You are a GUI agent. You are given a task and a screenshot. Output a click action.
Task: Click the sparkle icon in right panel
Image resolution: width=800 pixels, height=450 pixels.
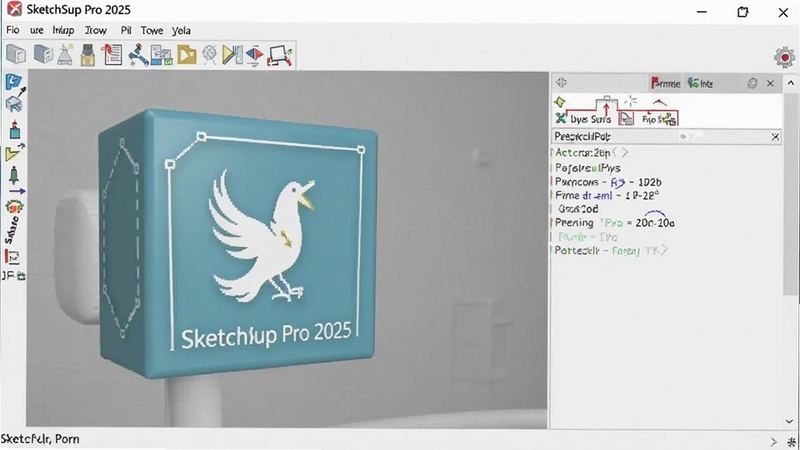(631, 101)
